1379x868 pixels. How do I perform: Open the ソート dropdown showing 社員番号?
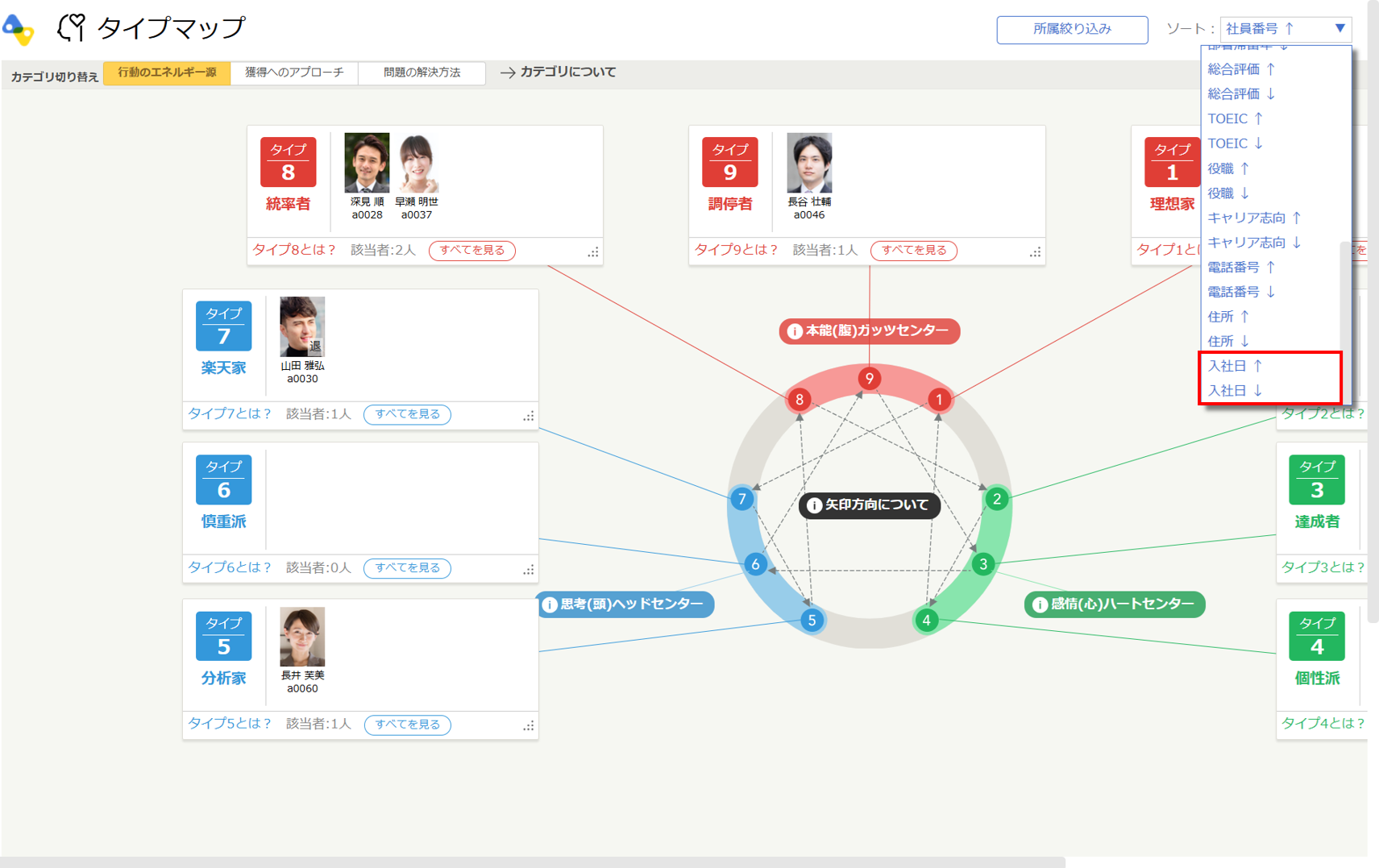1285,29
